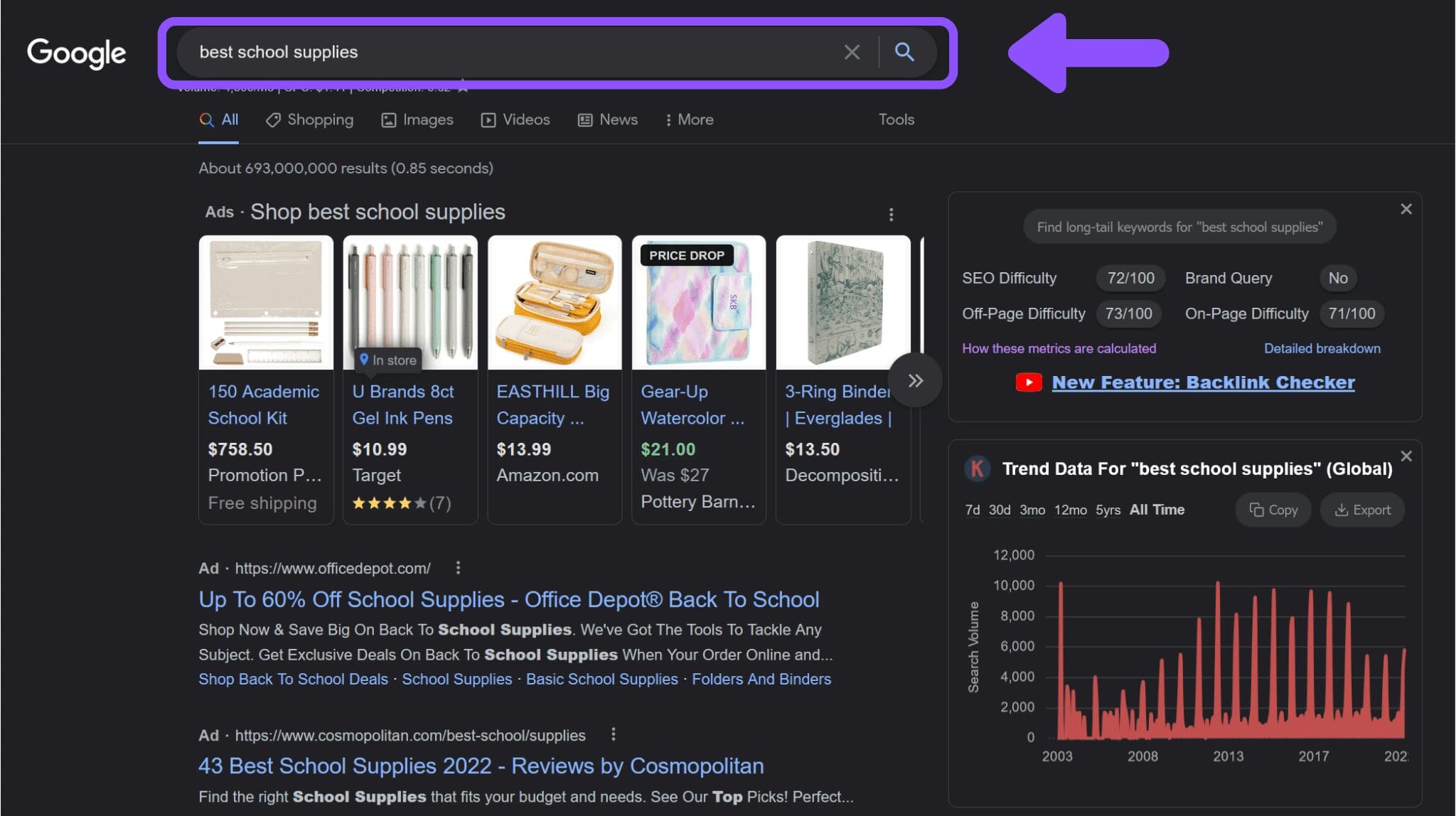Clear the search box with the X icon
This screenshot has width=1456, height=816.
(x=852, y=52)
